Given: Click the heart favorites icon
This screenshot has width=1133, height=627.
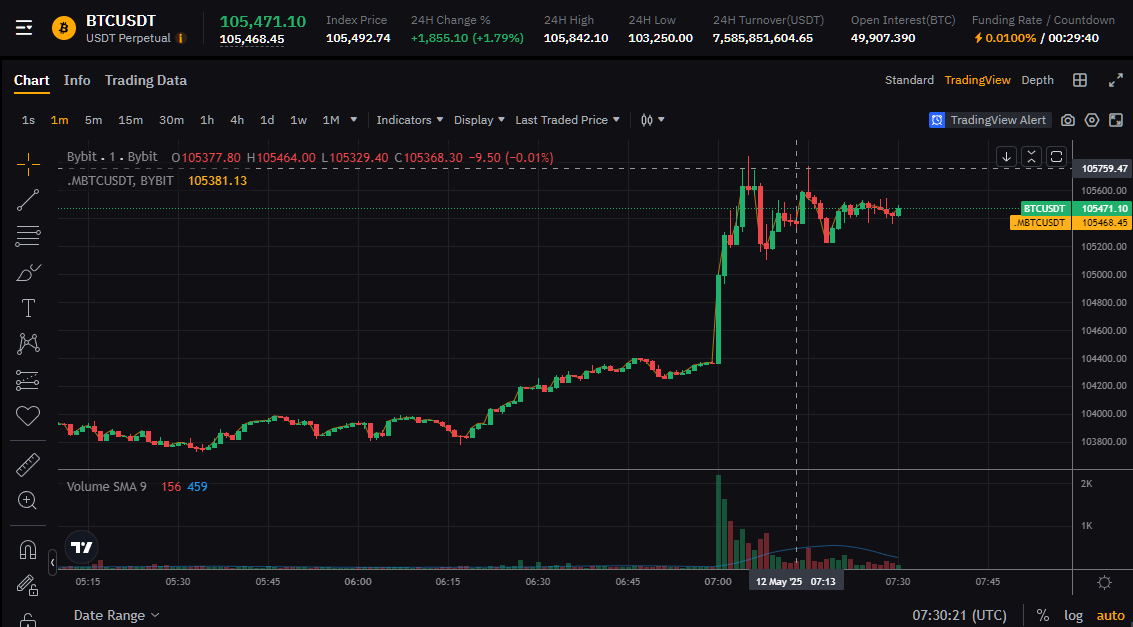Looking at the screenshot, I should [x=28, y=415].
